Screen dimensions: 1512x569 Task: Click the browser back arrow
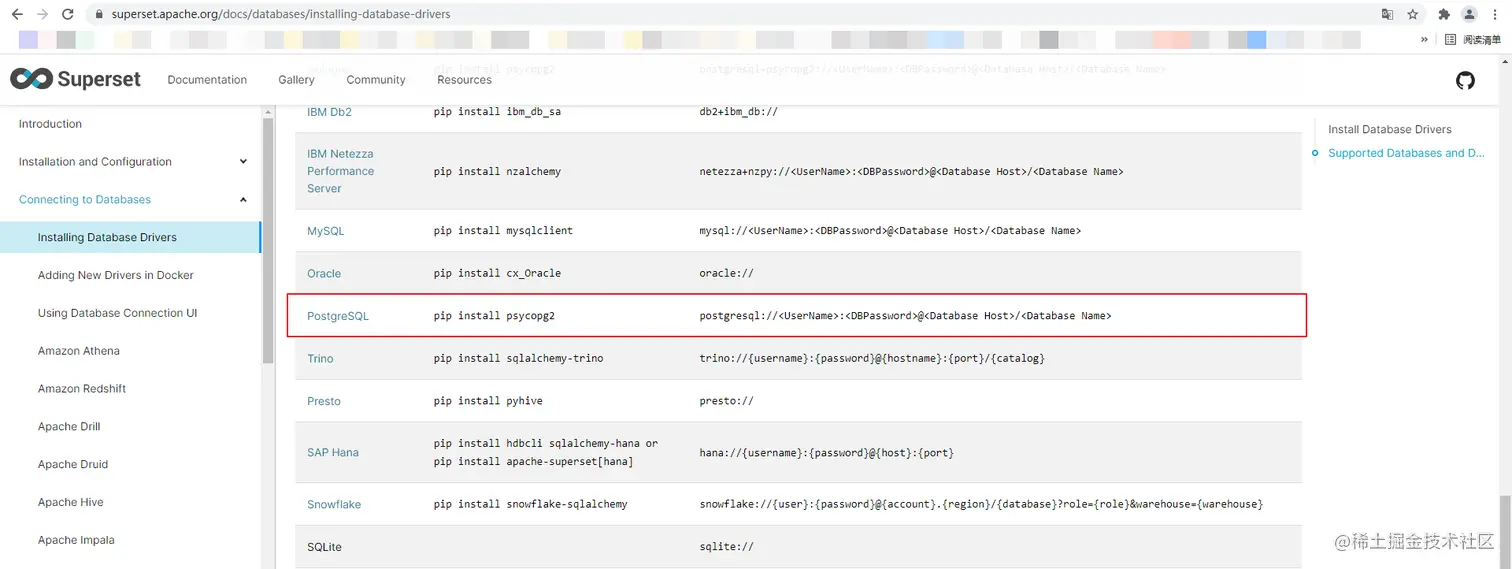click(16, 14)
